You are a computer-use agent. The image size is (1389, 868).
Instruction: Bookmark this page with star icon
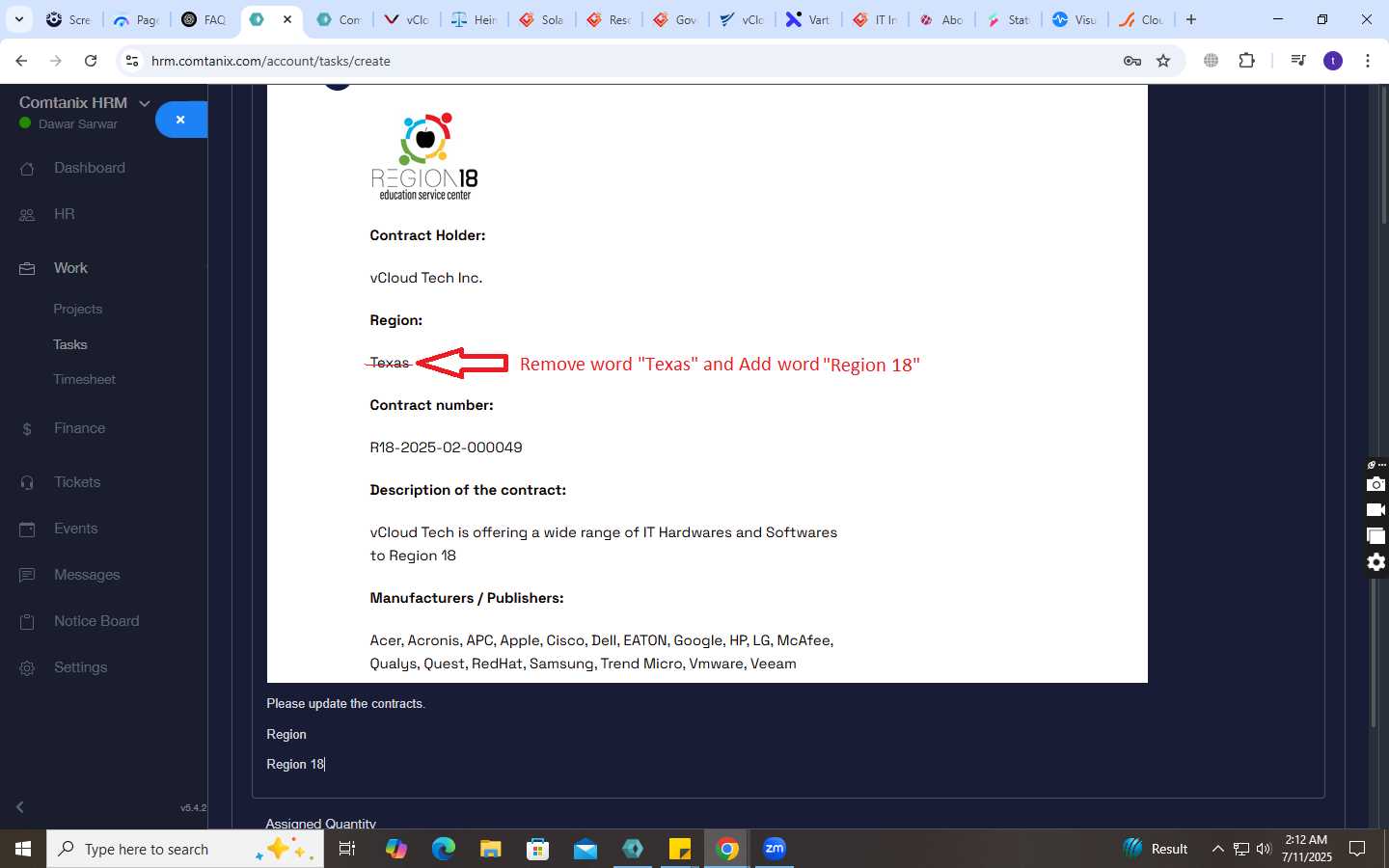[x=1163, y=61]
